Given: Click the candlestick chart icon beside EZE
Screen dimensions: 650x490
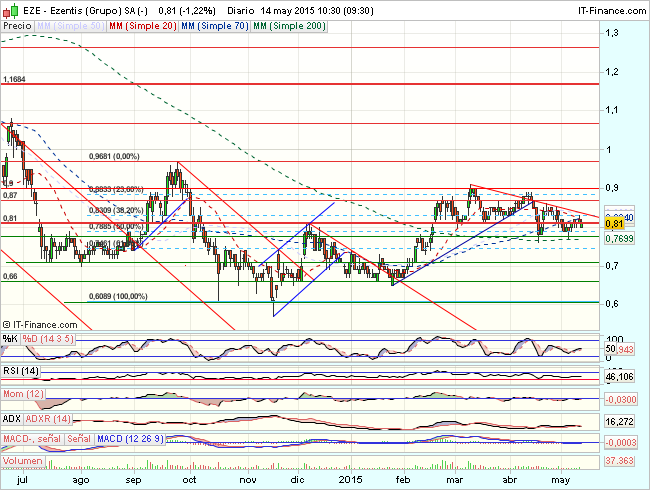Looking at the screenshot, I should [x=10, y=10].
